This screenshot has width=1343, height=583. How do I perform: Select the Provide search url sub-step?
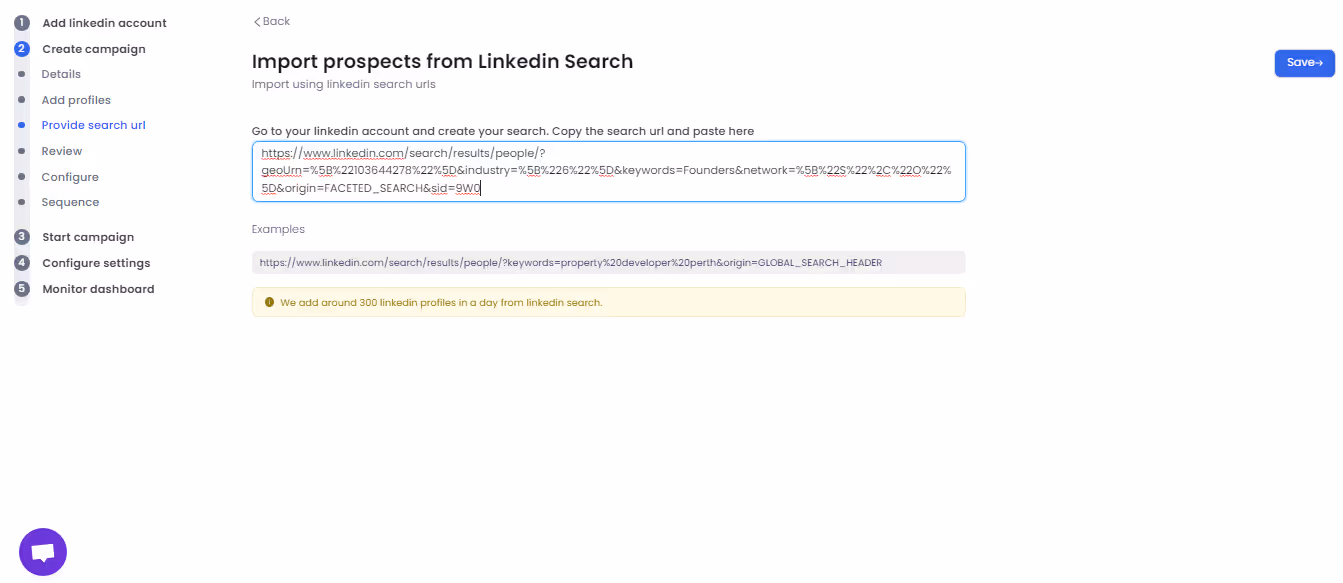pyautogui.click(x=93, y=125)
